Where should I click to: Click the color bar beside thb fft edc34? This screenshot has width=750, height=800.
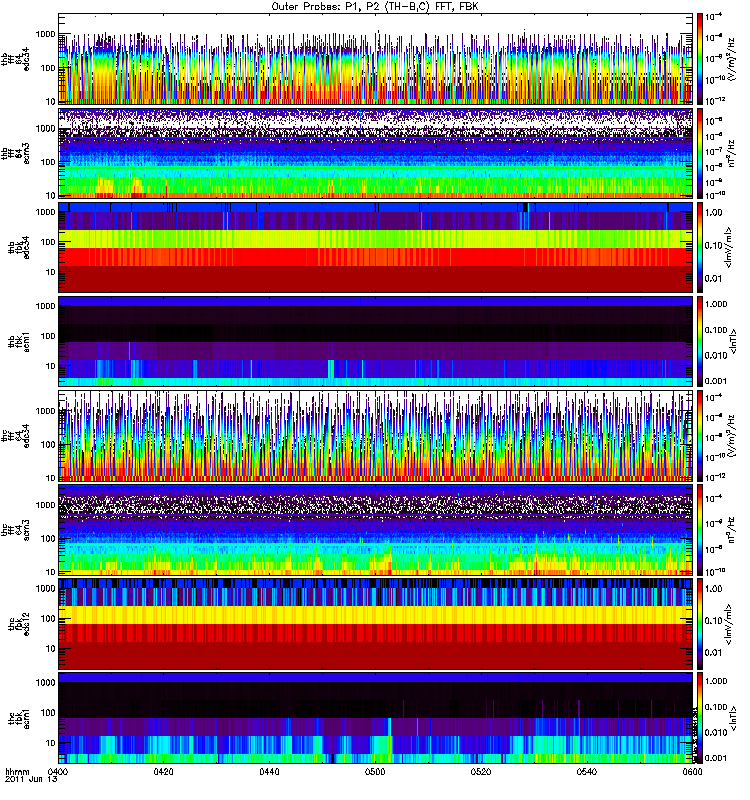point(701,58)
